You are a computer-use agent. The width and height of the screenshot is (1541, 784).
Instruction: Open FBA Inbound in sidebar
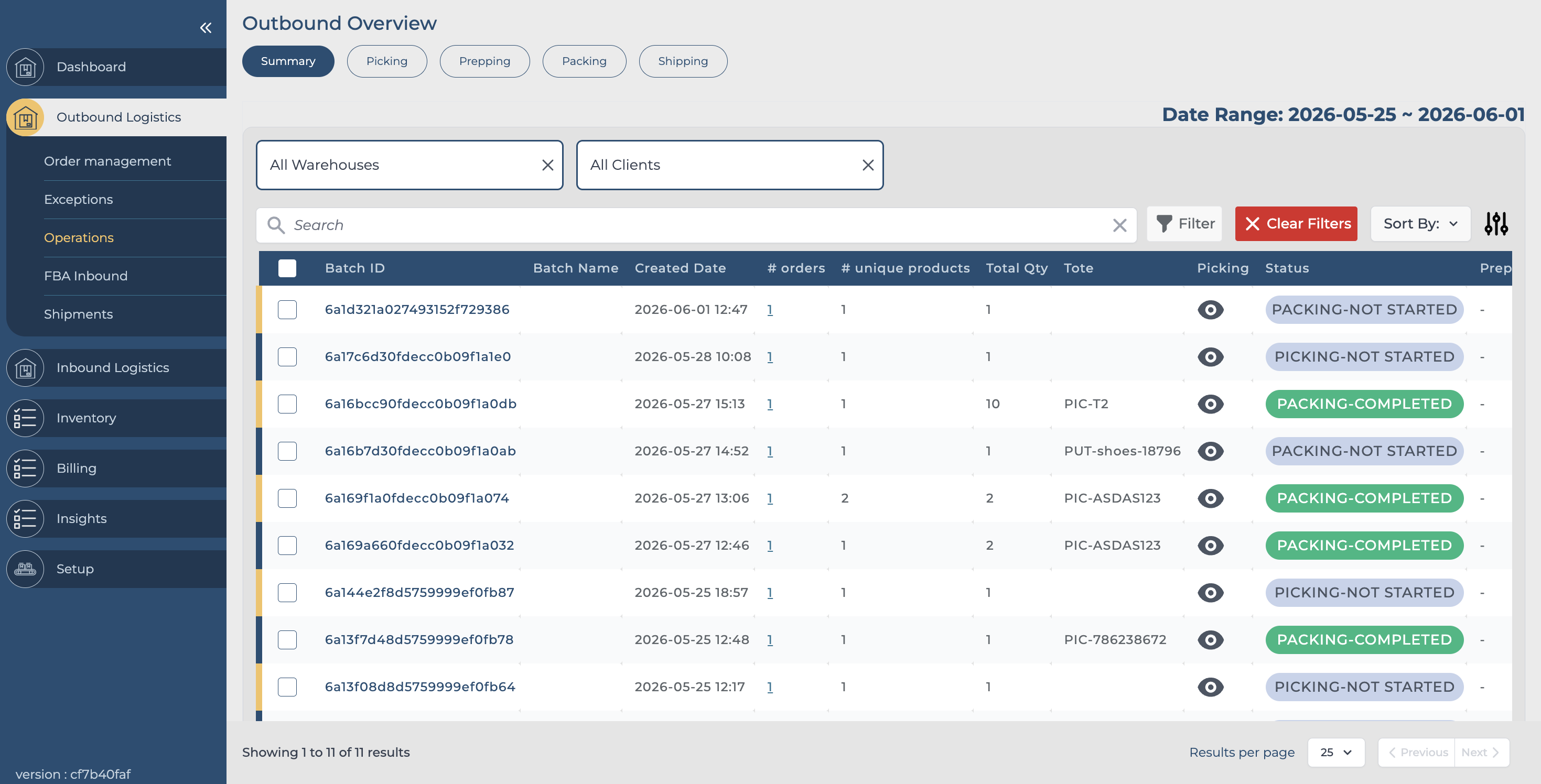[85, 276]
